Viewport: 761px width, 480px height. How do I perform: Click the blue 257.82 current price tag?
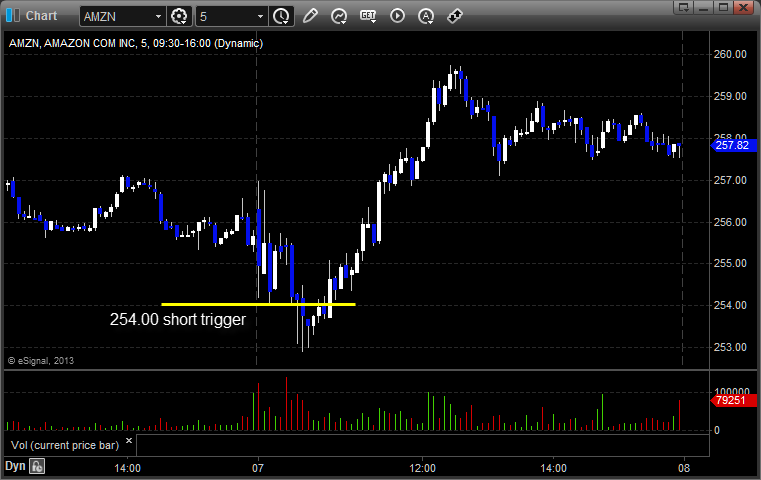(x=734, y=145)
